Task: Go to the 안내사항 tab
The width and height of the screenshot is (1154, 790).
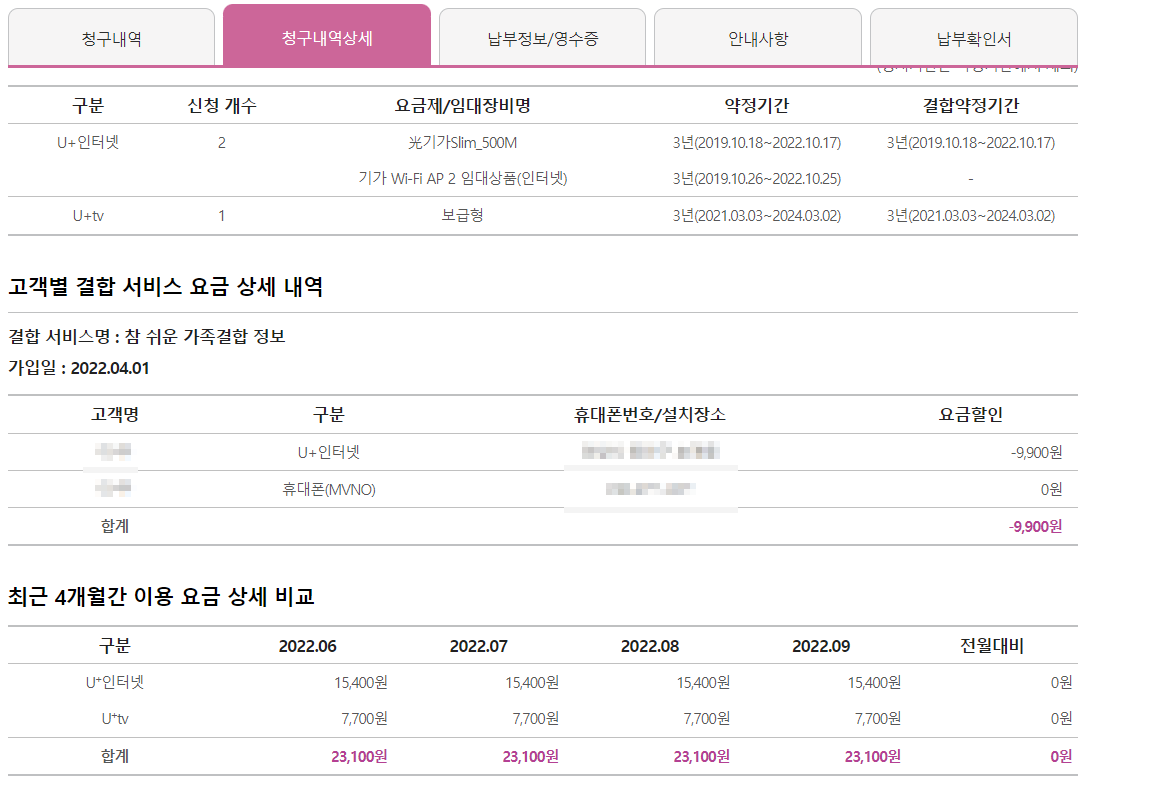Action: [757, 39]
